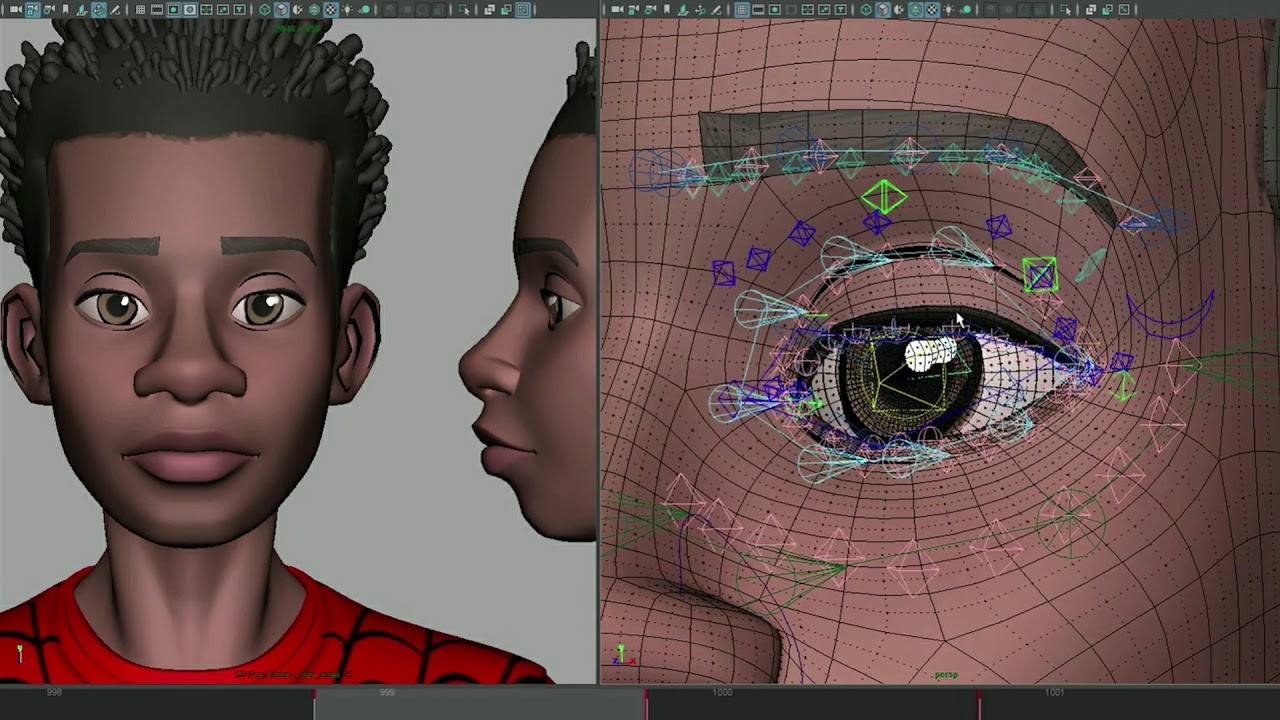Click Bookmarks icon in left viewport toolbar
1280x720 pixels.
pyautogui.click(x=66, y=10)
